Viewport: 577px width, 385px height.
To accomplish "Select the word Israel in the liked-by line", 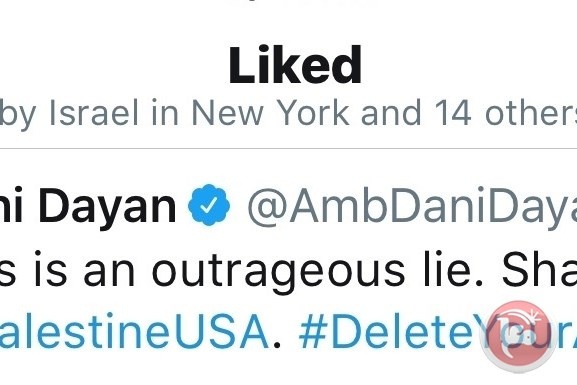I will 94,112.
